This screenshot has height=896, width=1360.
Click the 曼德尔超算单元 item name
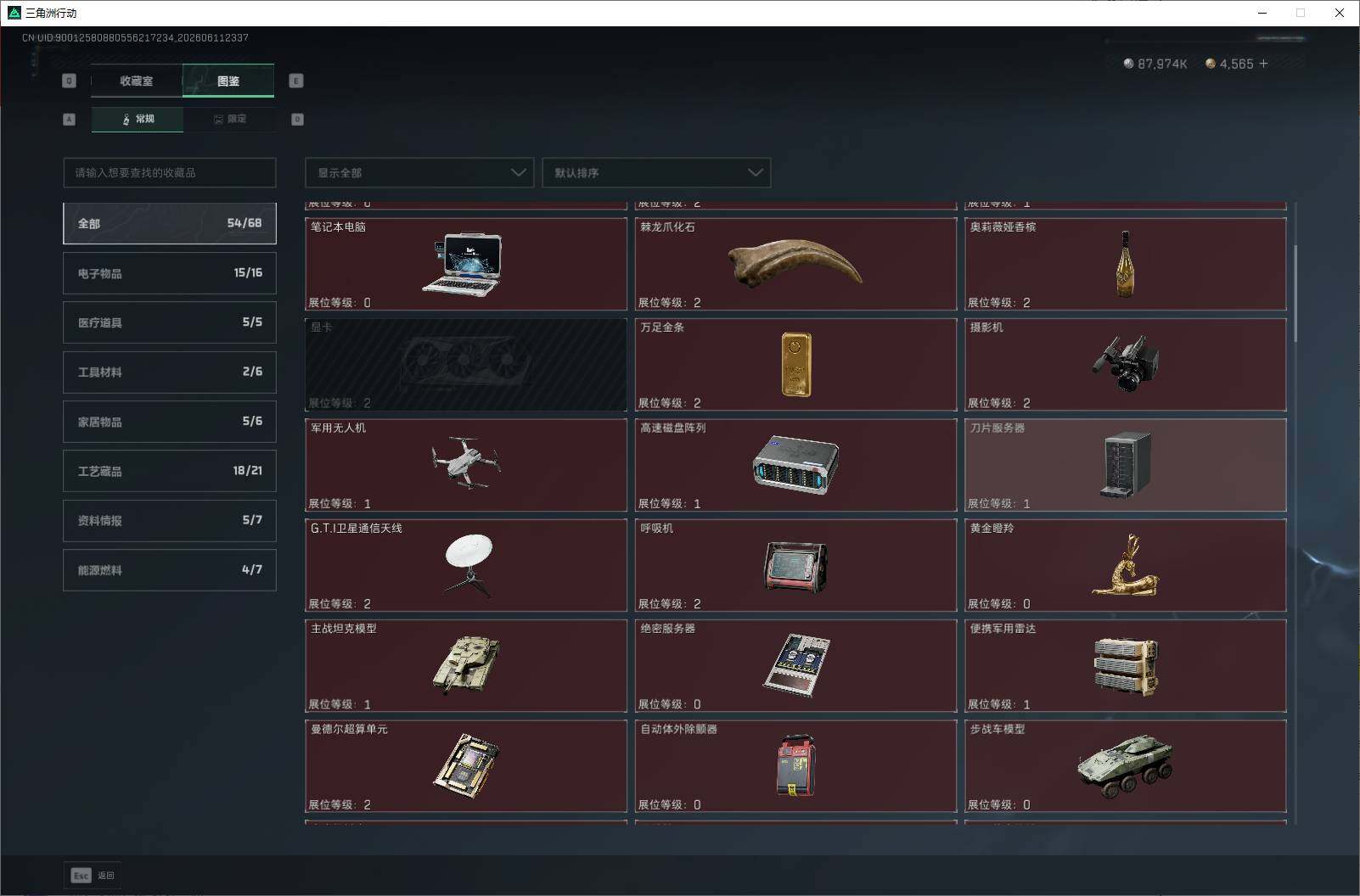pyautogui.click(x=349, y=729)
